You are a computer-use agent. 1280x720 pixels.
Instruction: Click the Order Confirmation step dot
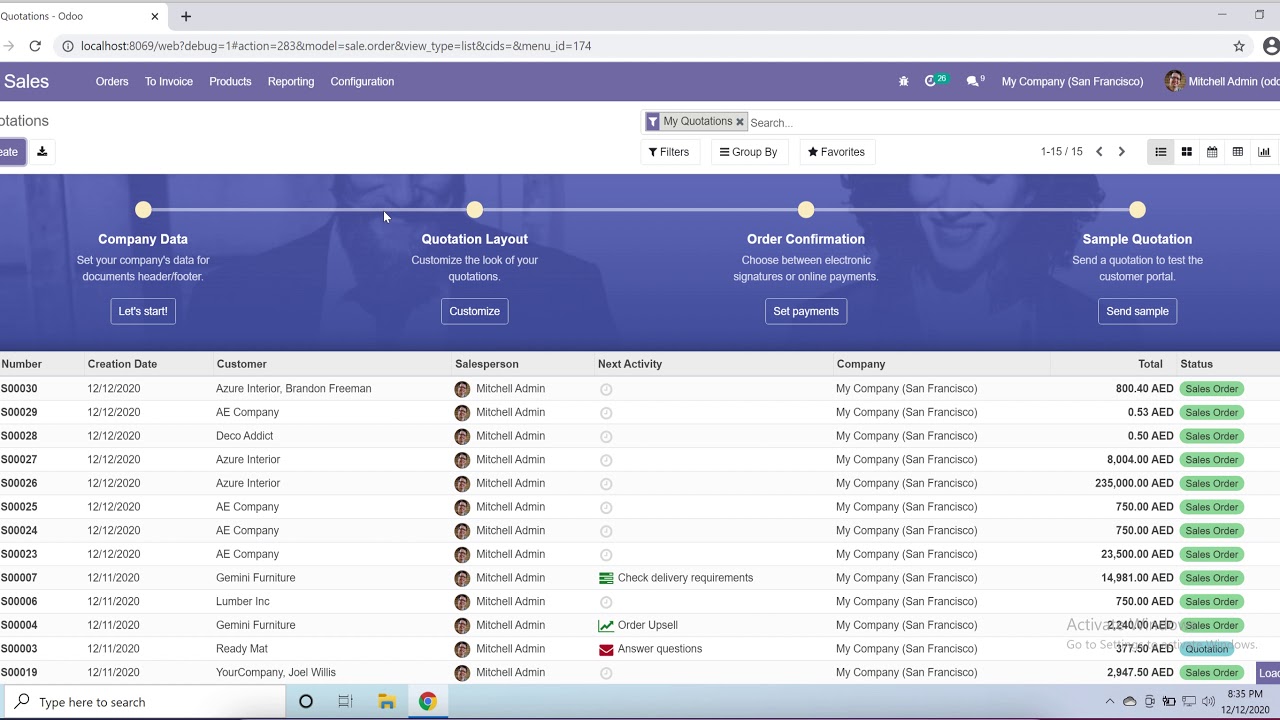(x=806, y=210)
